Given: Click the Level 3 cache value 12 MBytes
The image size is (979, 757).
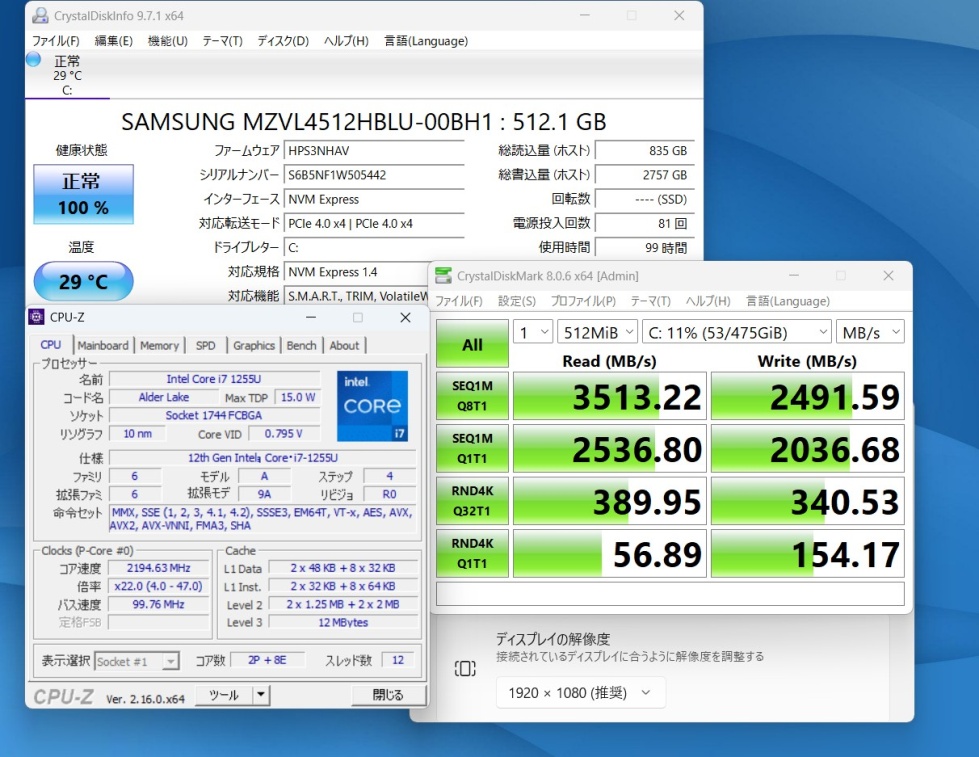Looking at the screenshot, I should point(343,622).
